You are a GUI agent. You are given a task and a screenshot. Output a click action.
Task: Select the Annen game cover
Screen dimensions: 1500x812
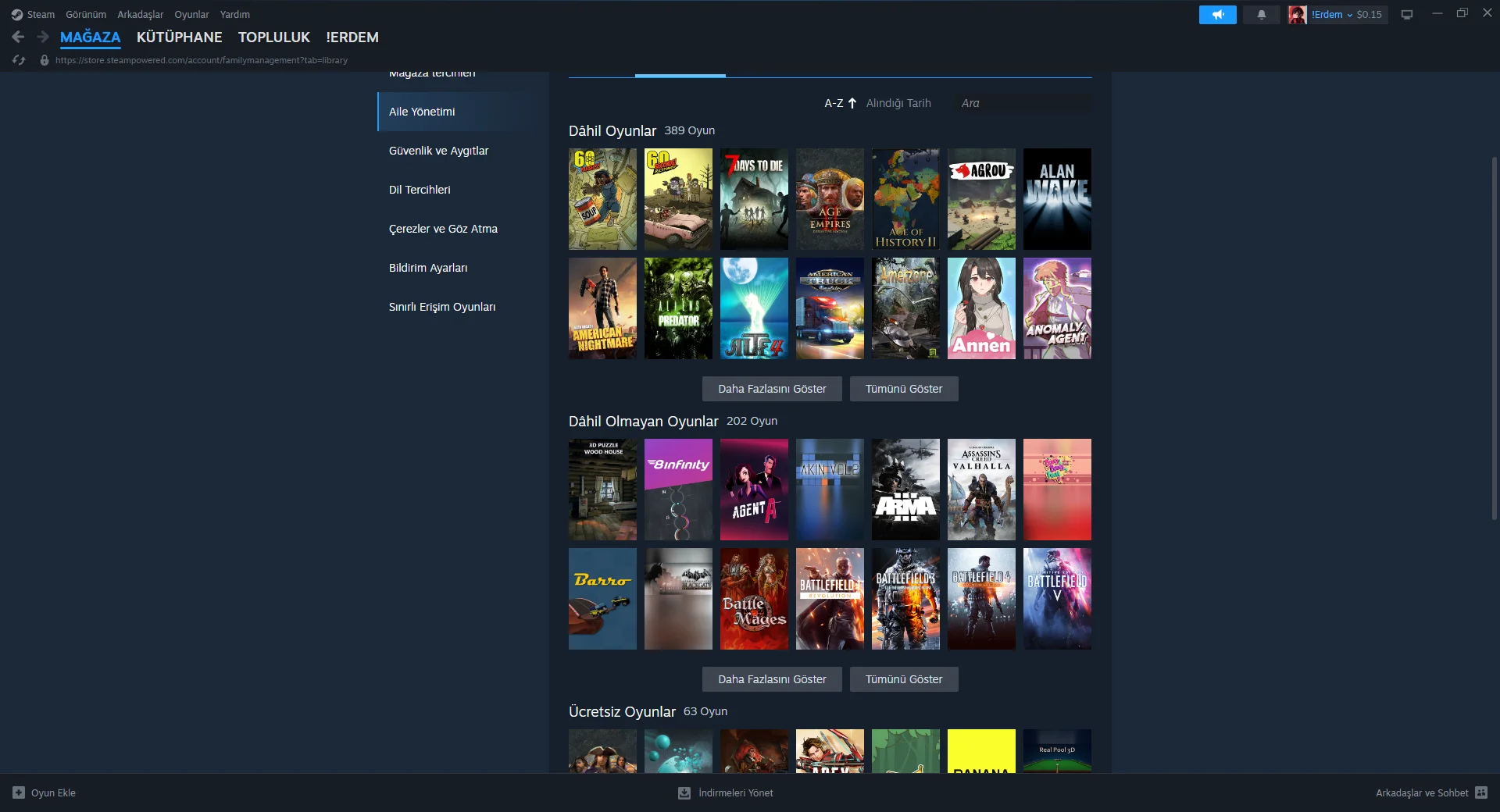pos(981,308)
